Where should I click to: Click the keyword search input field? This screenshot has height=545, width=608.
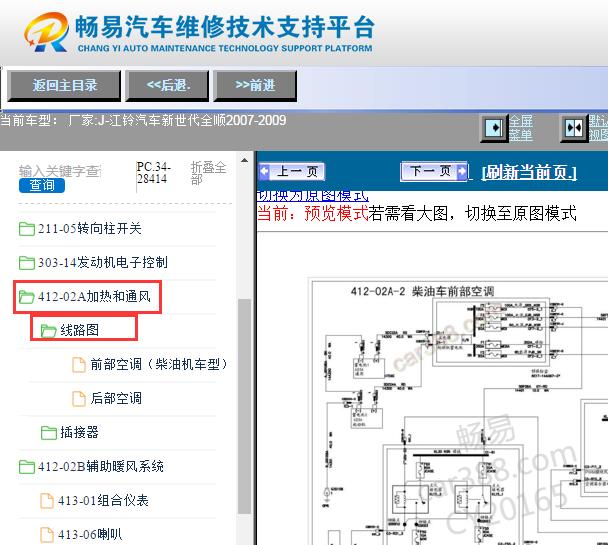(60, 171)
